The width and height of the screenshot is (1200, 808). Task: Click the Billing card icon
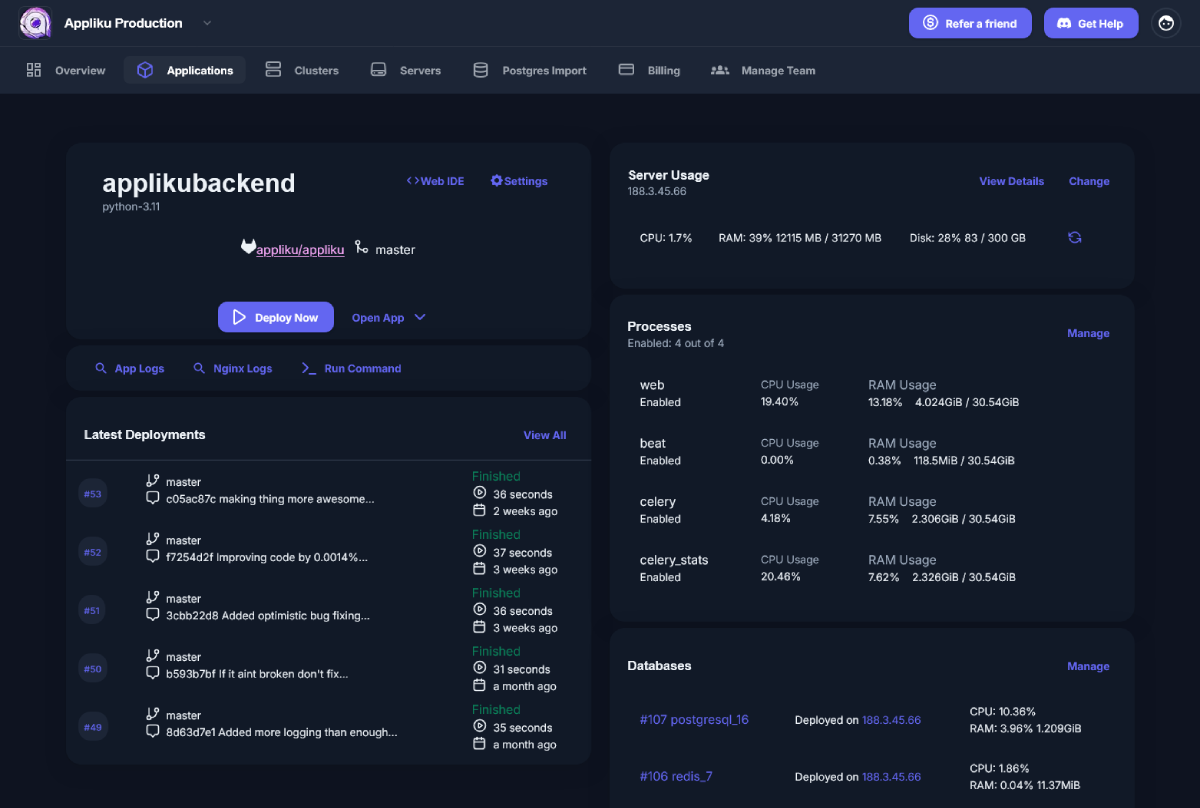tap(627, 69)
